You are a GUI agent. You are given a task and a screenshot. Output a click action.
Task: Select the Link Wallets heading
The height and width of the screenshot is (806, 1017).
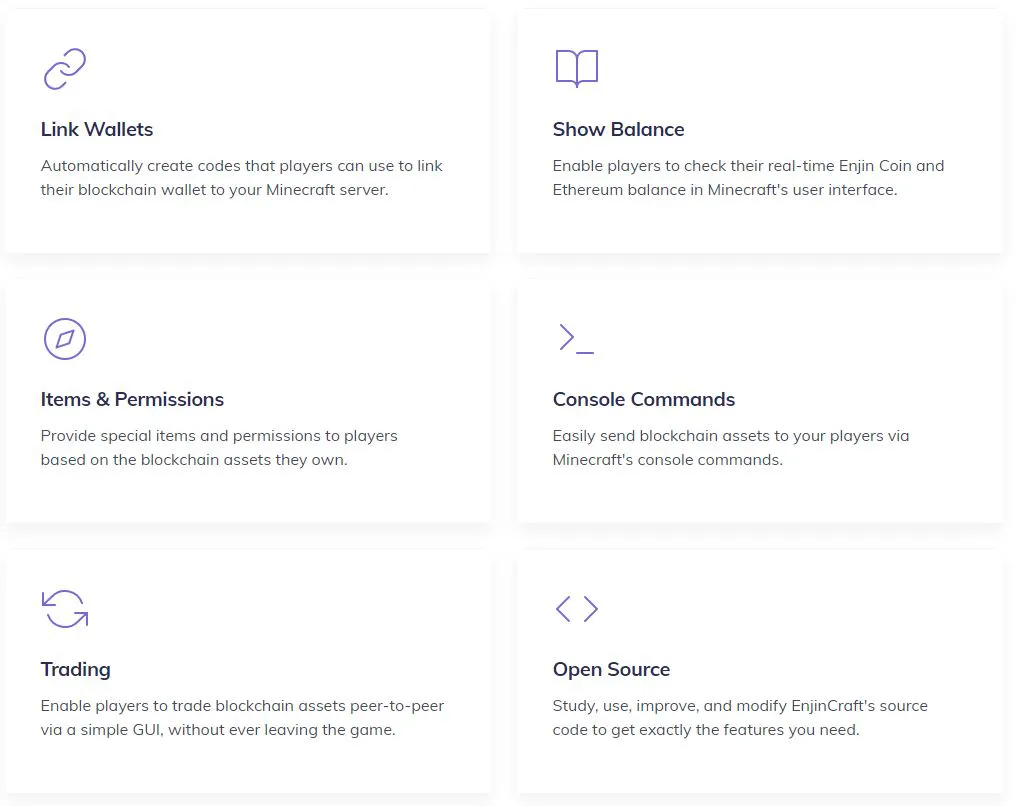(97, 129)
